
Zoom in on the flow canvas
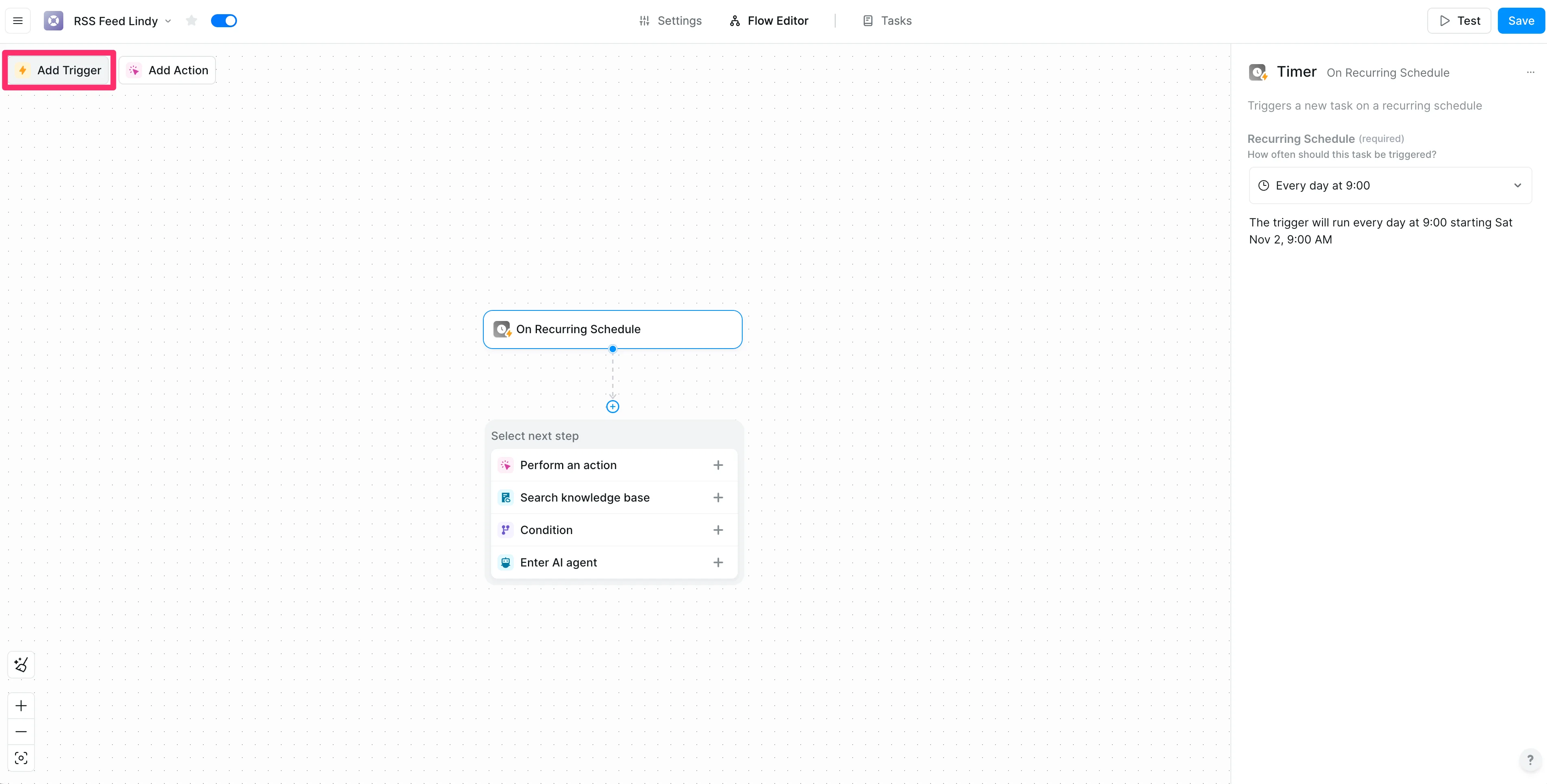(x=21, y=705)
